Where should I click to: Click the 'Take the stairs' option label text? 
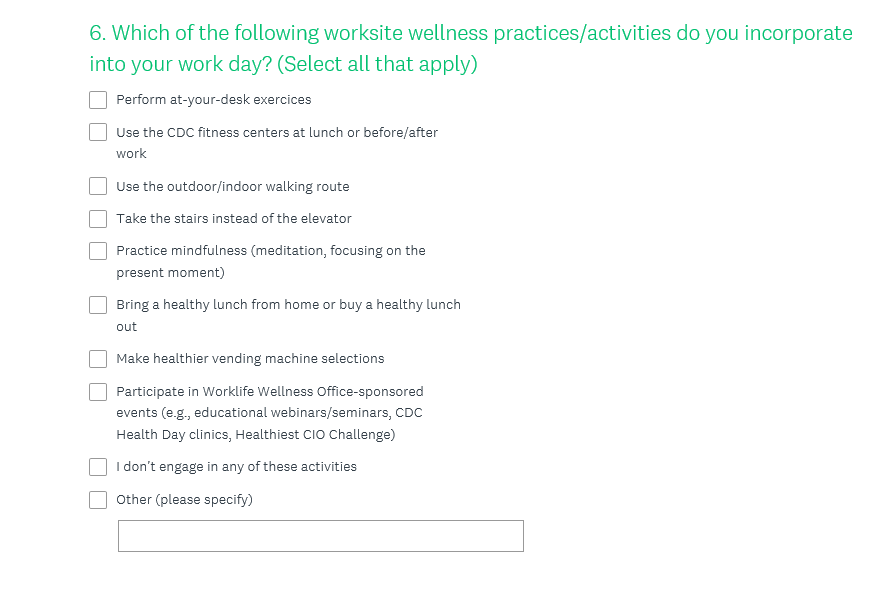[x=233, y=219]
